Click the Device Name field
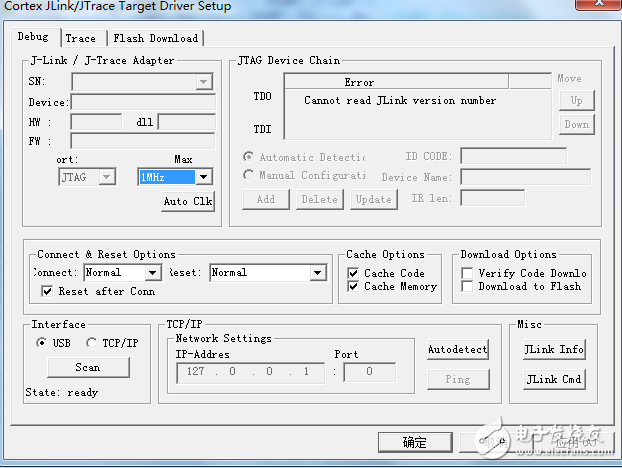Viewport: 622px width, 468px height. pos(525,176)
